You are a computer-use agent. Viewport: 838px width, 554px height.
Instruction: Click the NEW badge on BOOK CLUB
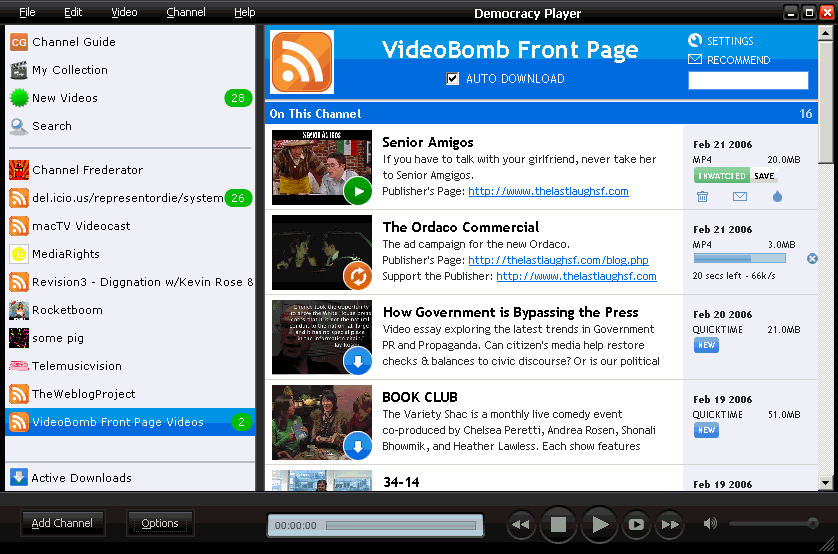click(x=706, y=430)
